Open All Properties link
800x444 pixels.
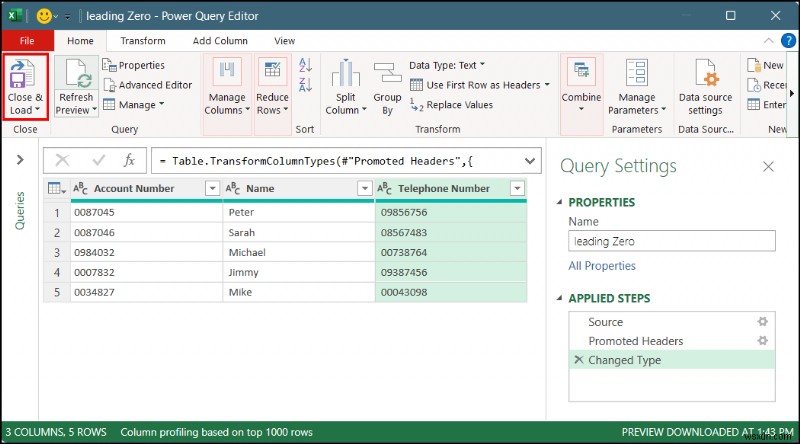click(602, 266)
